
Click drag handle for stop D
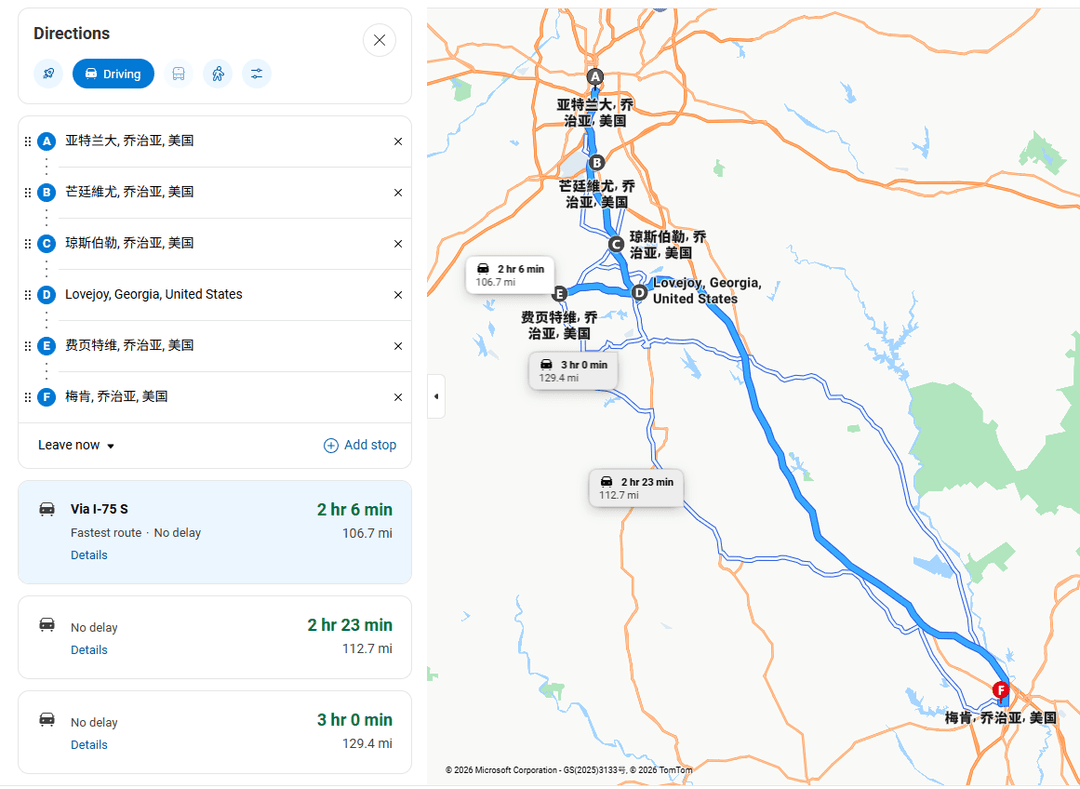point(28,295)
